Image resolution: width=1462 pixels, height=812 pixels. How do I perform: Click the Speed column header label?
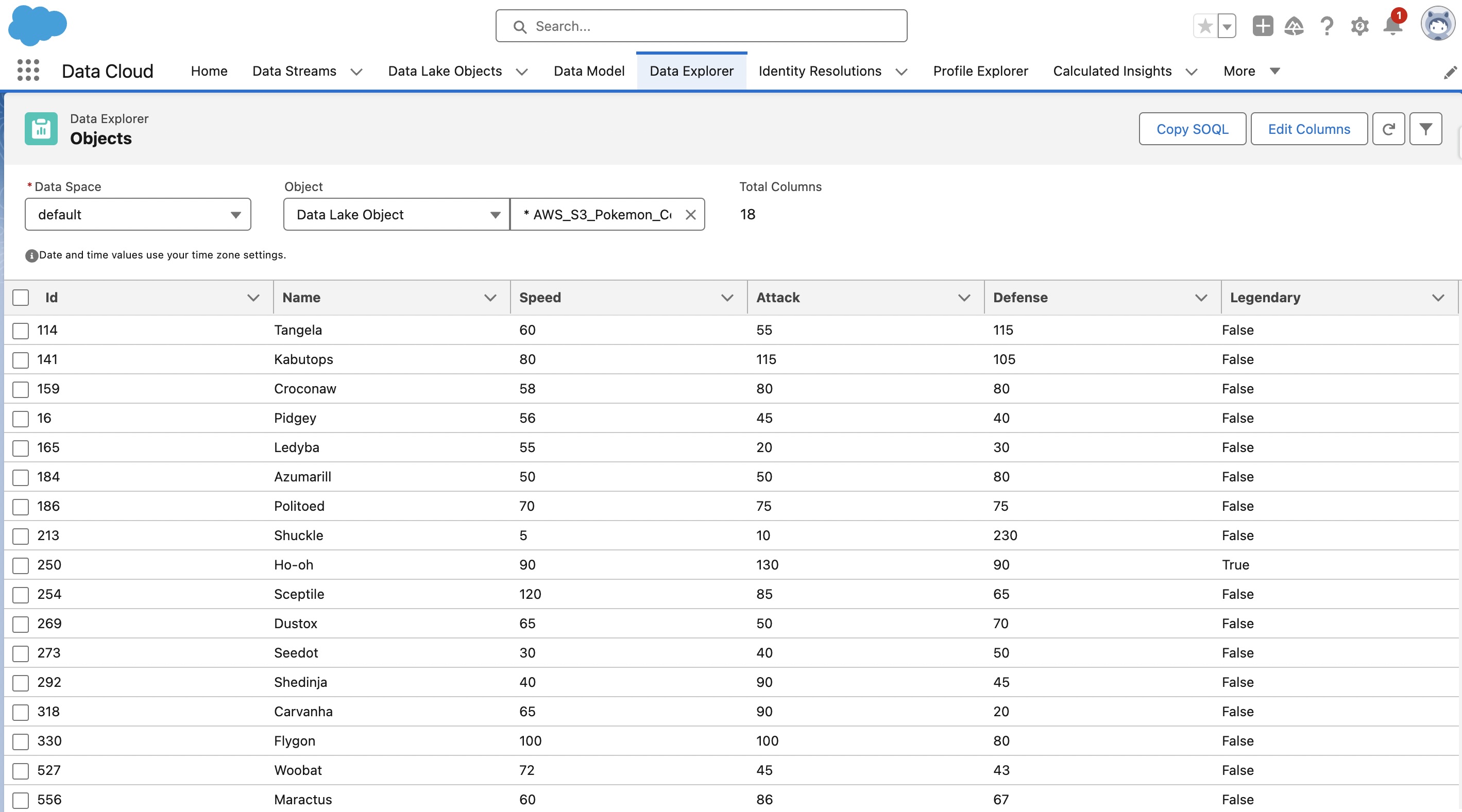coord(540,297)
